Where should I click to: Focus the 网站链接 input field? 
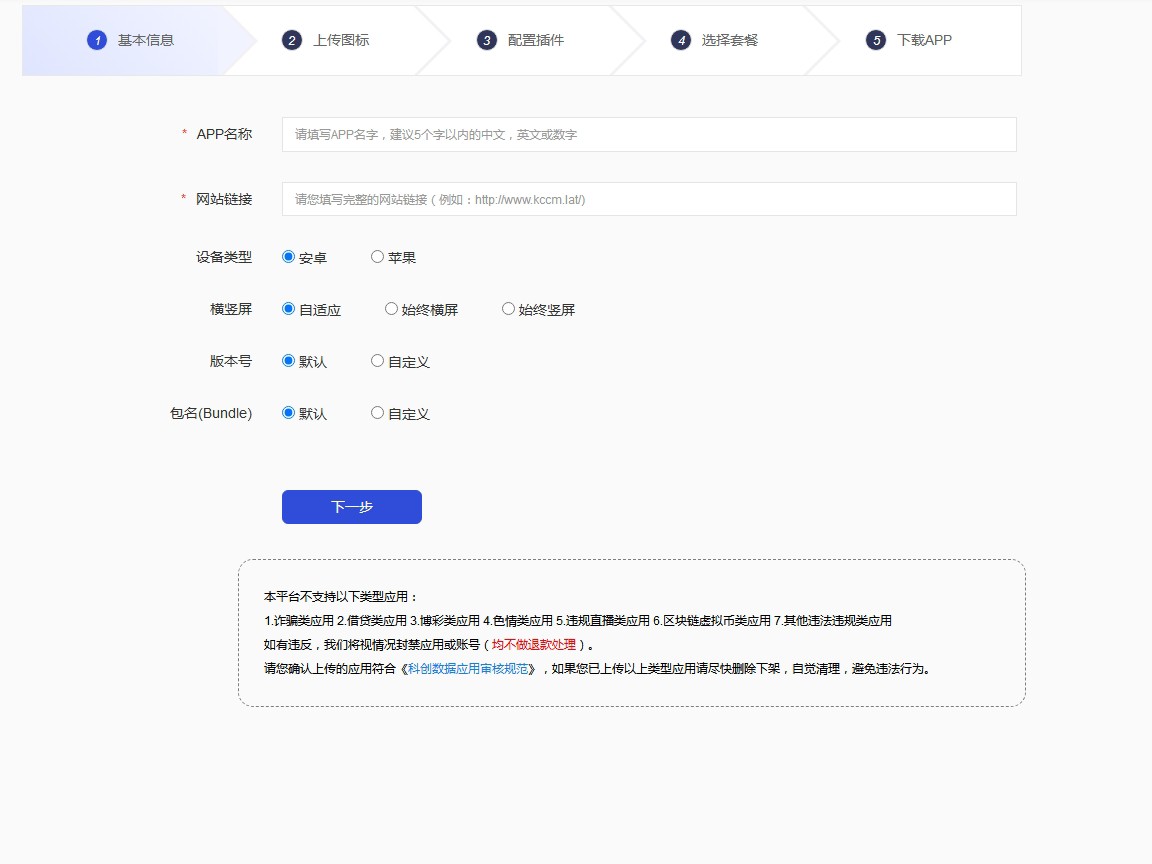point(649,199)
